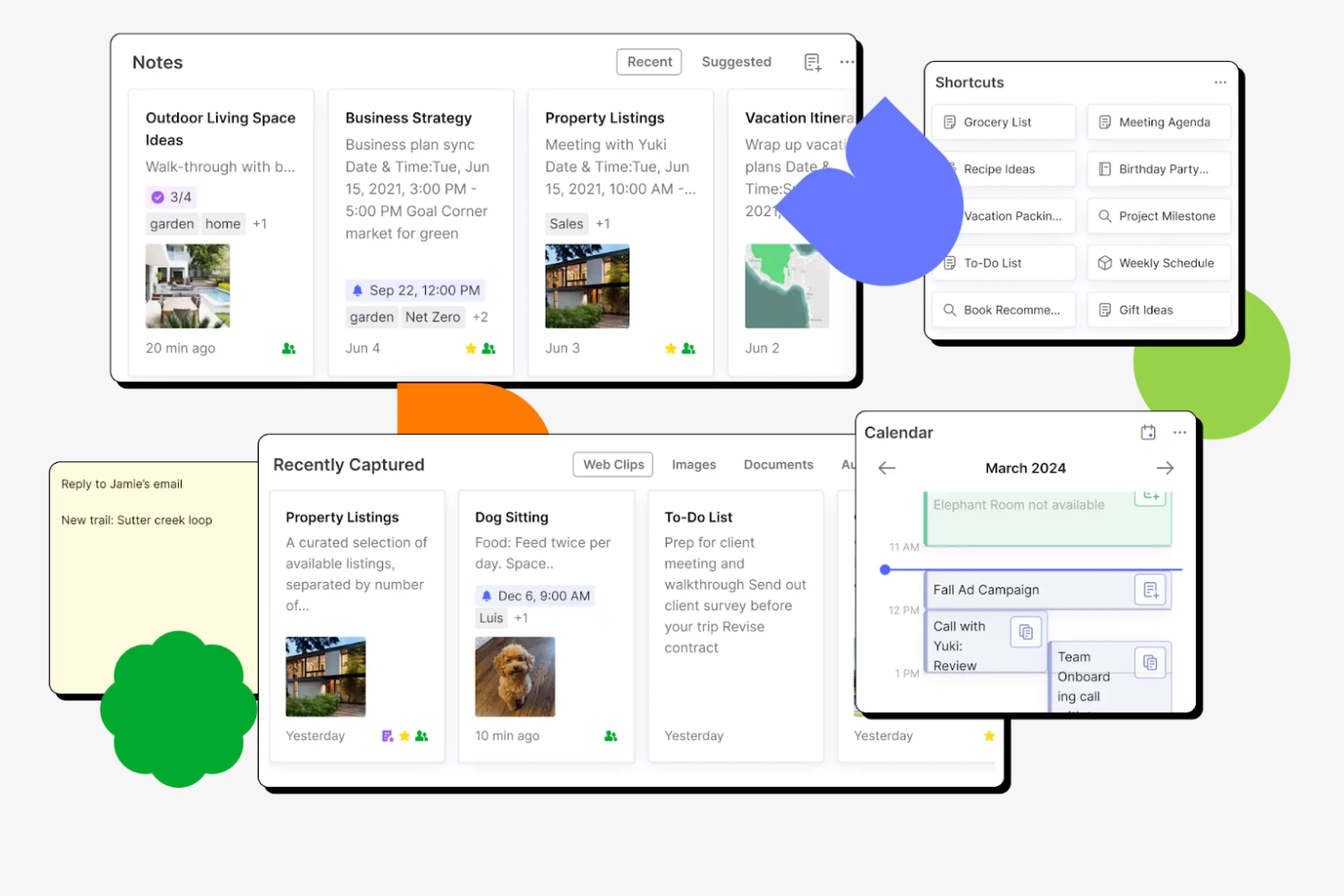Open the puppy photo on the Dog Sitting card
Screen dimensions: 1344x896
[x=515, y=676]
